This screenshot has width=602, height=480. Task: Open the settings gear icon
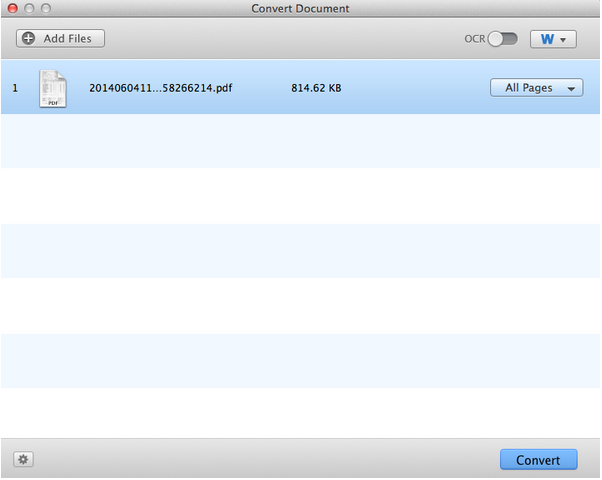(23, 459)
